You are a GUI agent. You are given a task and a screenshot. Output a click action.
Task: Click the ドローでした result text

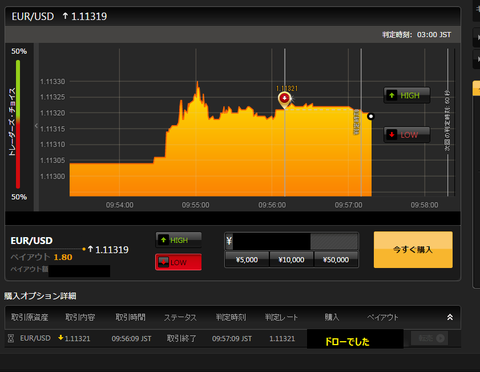347,342
